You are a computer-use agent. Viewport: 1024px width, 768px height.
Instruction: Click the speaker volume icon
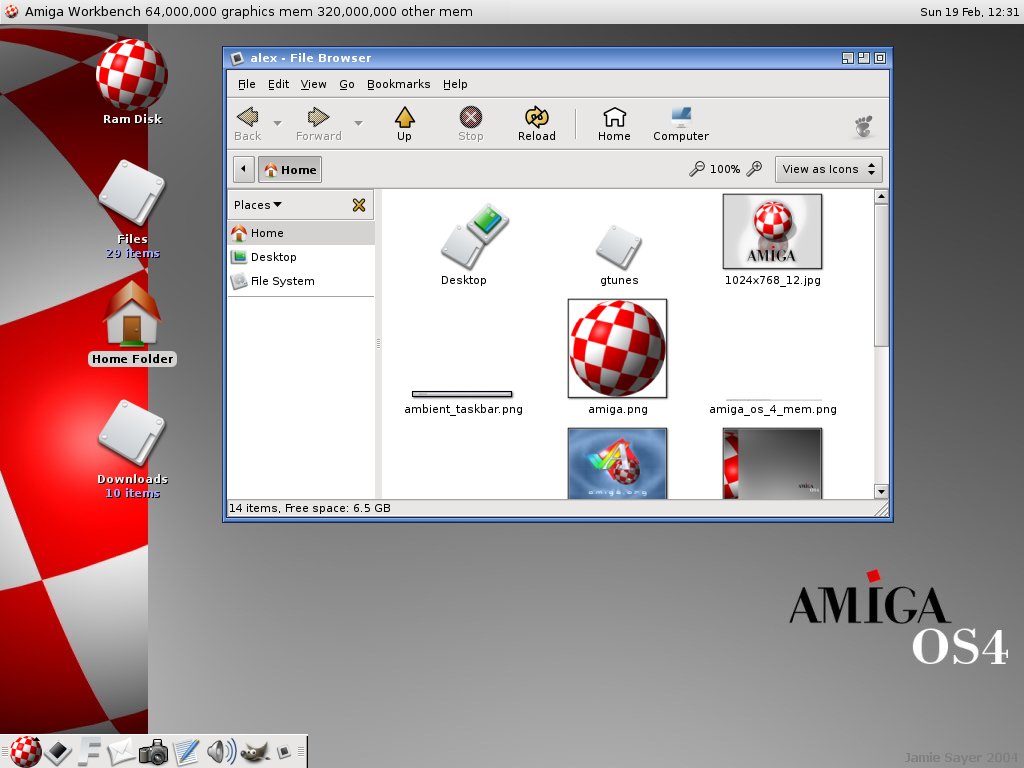click(221, 752)
